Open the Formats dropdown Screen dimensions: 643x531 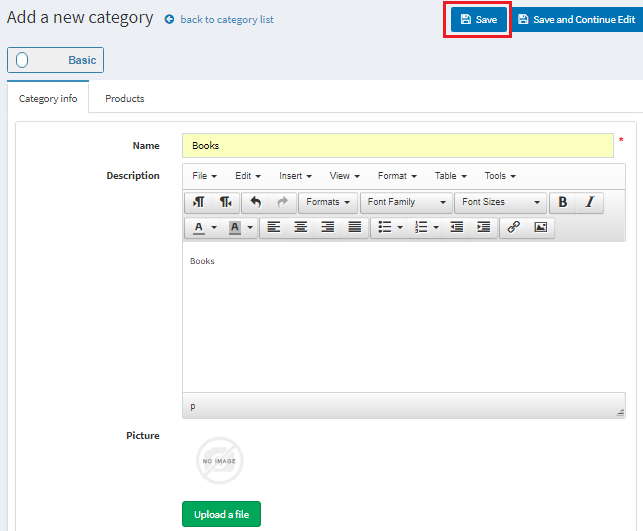click(x=328, y=202)
